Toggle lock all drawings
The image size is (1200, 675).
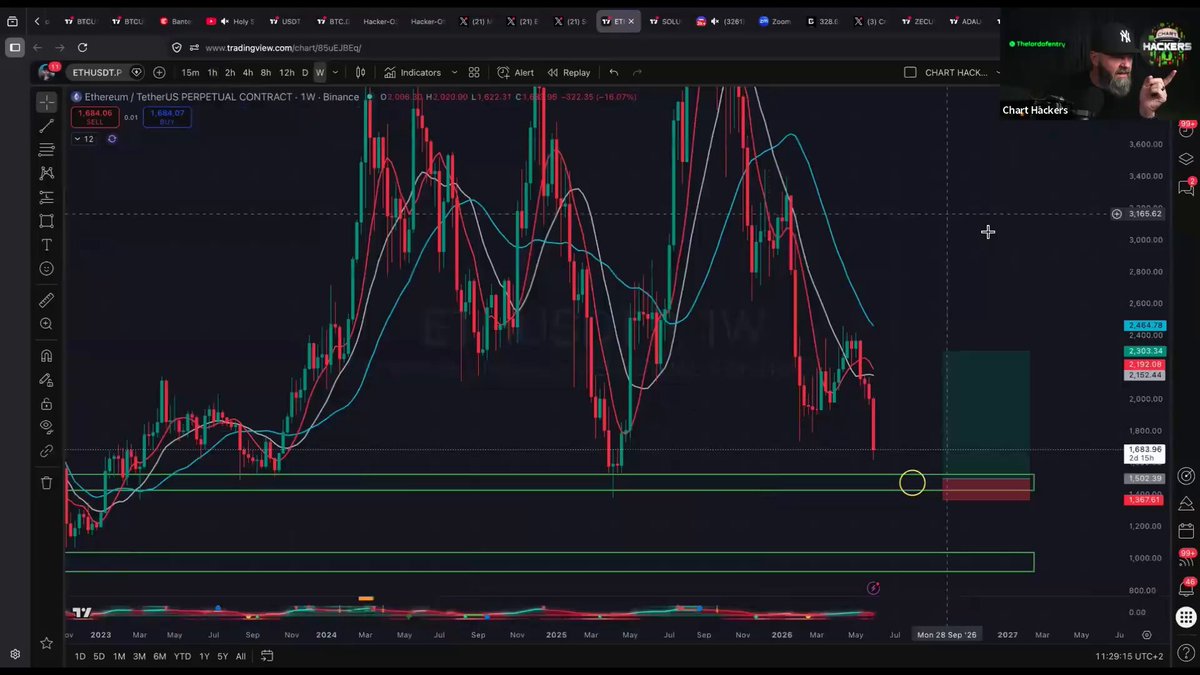46,404
